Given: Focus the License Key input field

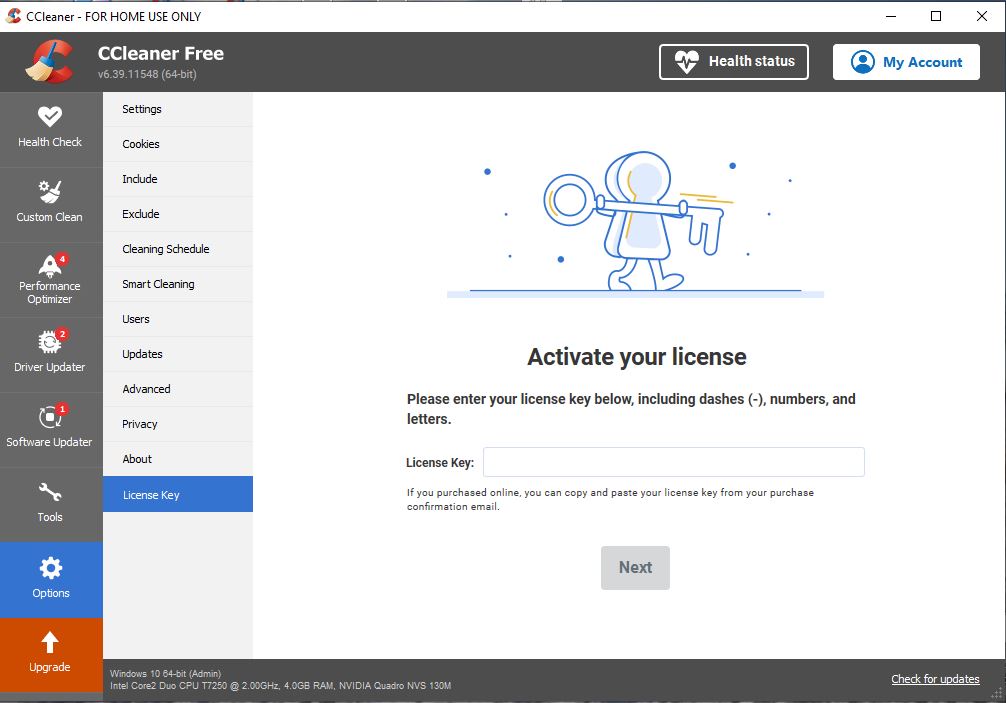Looking at the screenshot, I should coord(673,462).
